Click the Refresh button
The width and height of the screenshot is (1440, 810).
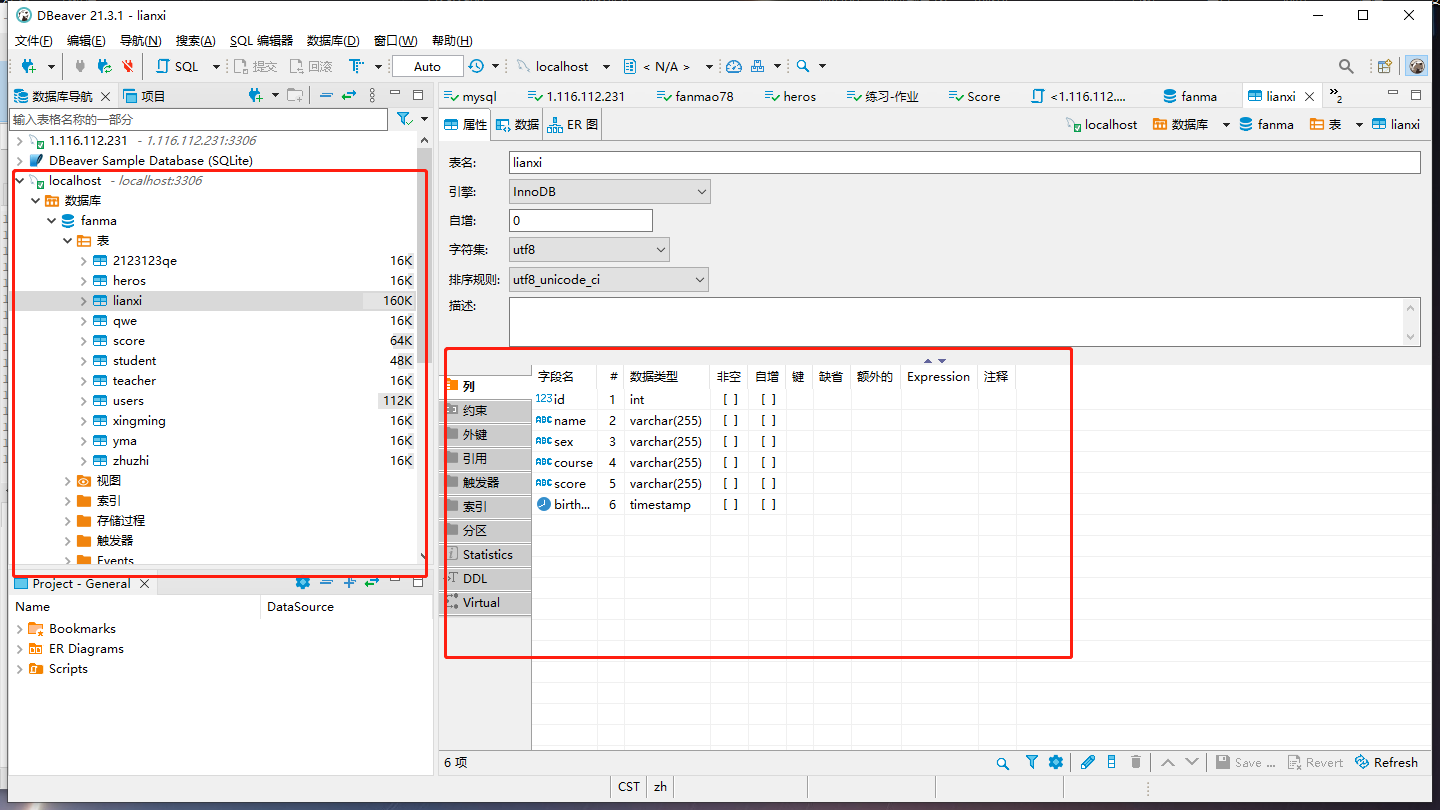tap(1386, 762)
